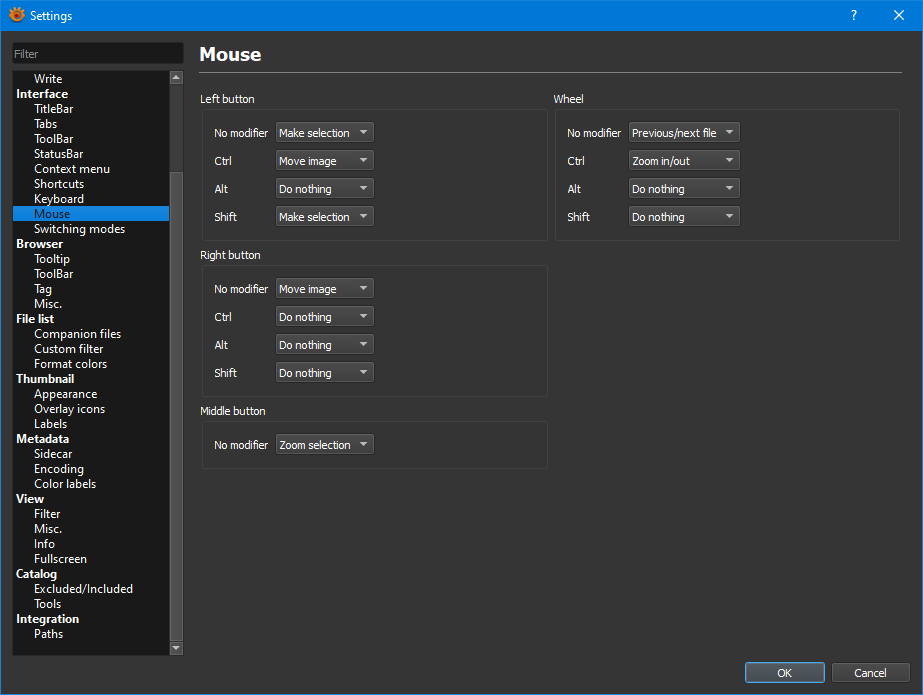Open Left button No modifier dropdown
Viewport: 923px width, 695px height.
click(324, 133)
